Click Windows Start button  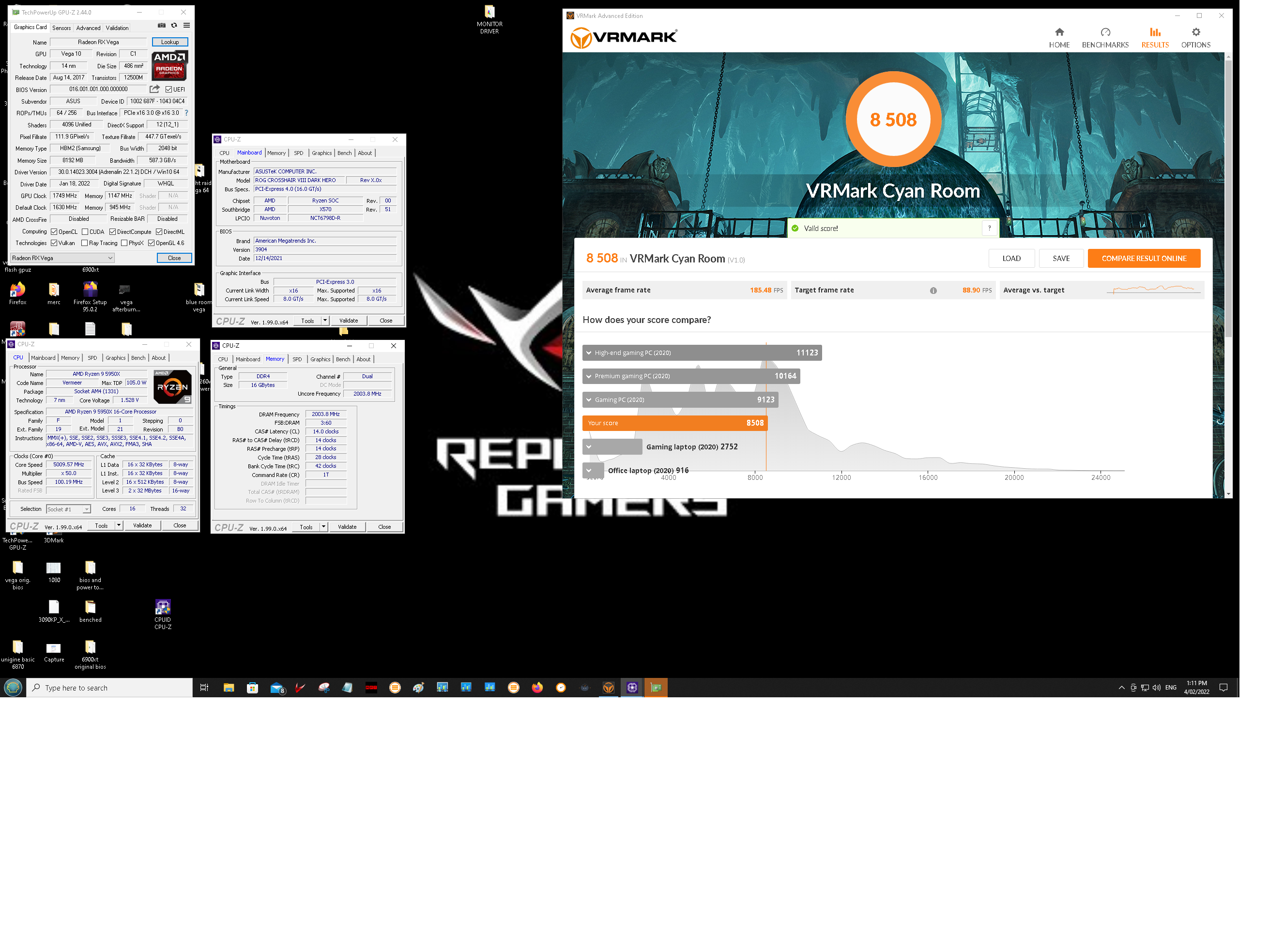pos(13,687)
